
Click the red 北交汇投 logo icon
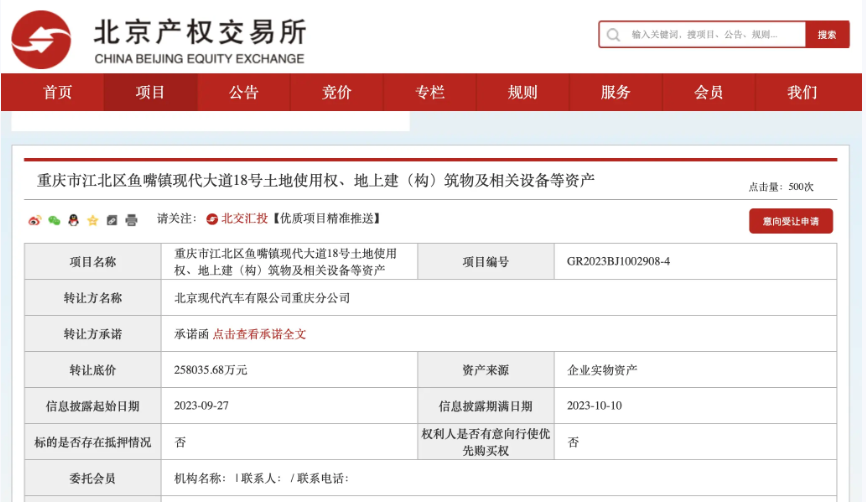212,219
